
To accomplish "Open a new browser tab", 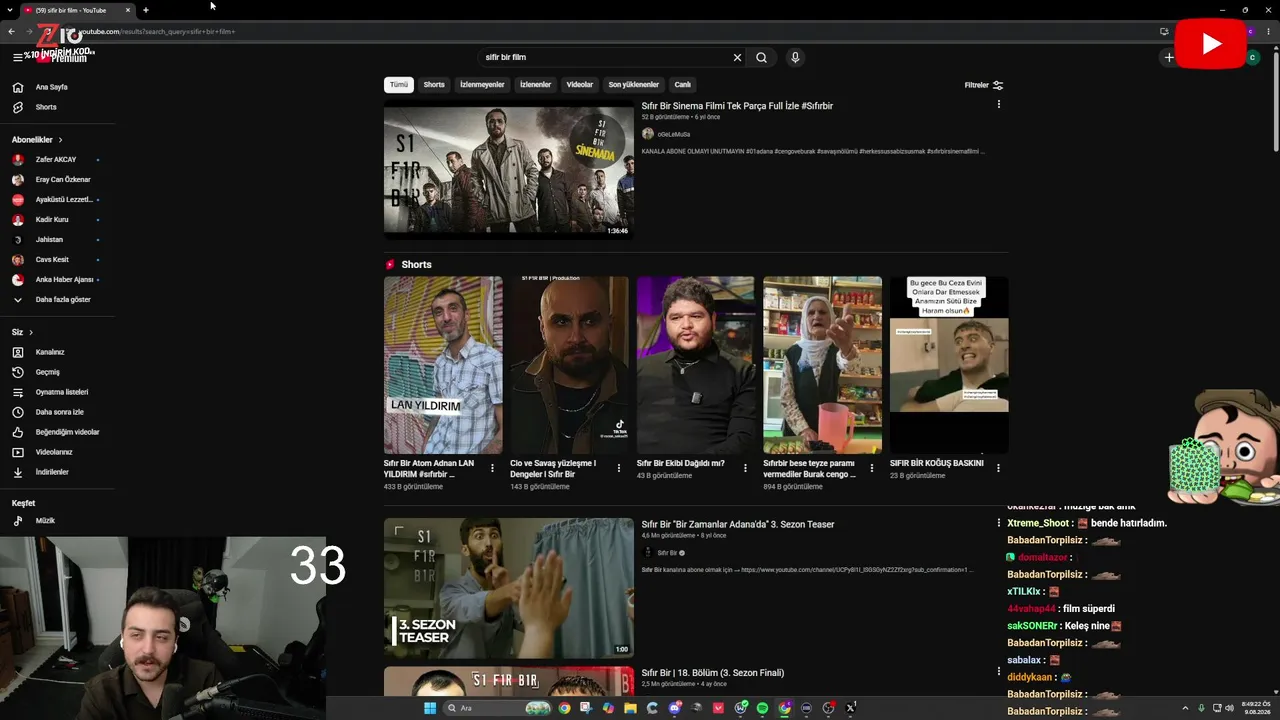I will 145,10.
